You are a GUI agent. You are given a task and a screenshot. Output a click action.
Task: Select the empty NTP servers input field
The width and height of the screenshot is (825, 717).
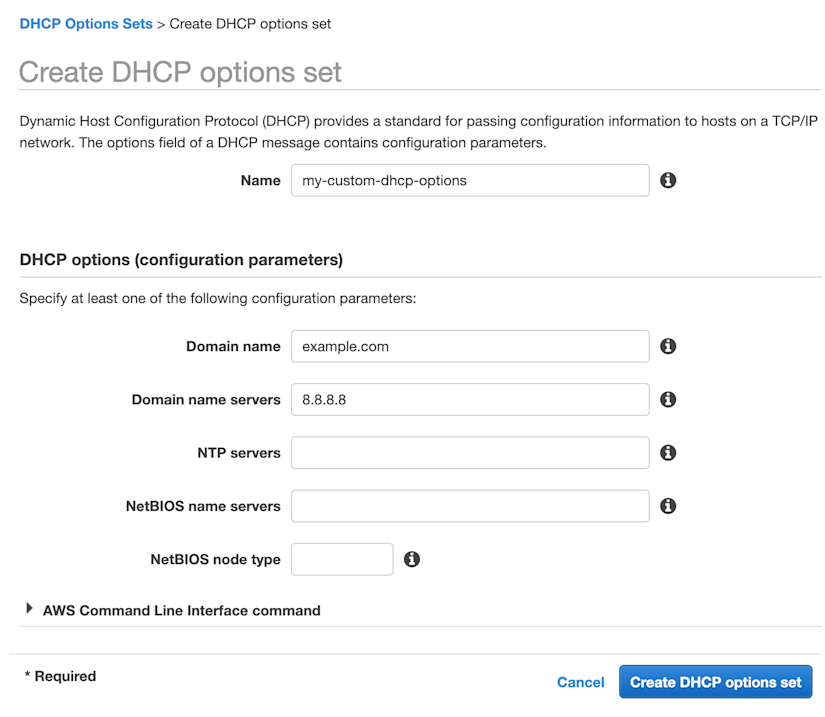coord(470,452)
